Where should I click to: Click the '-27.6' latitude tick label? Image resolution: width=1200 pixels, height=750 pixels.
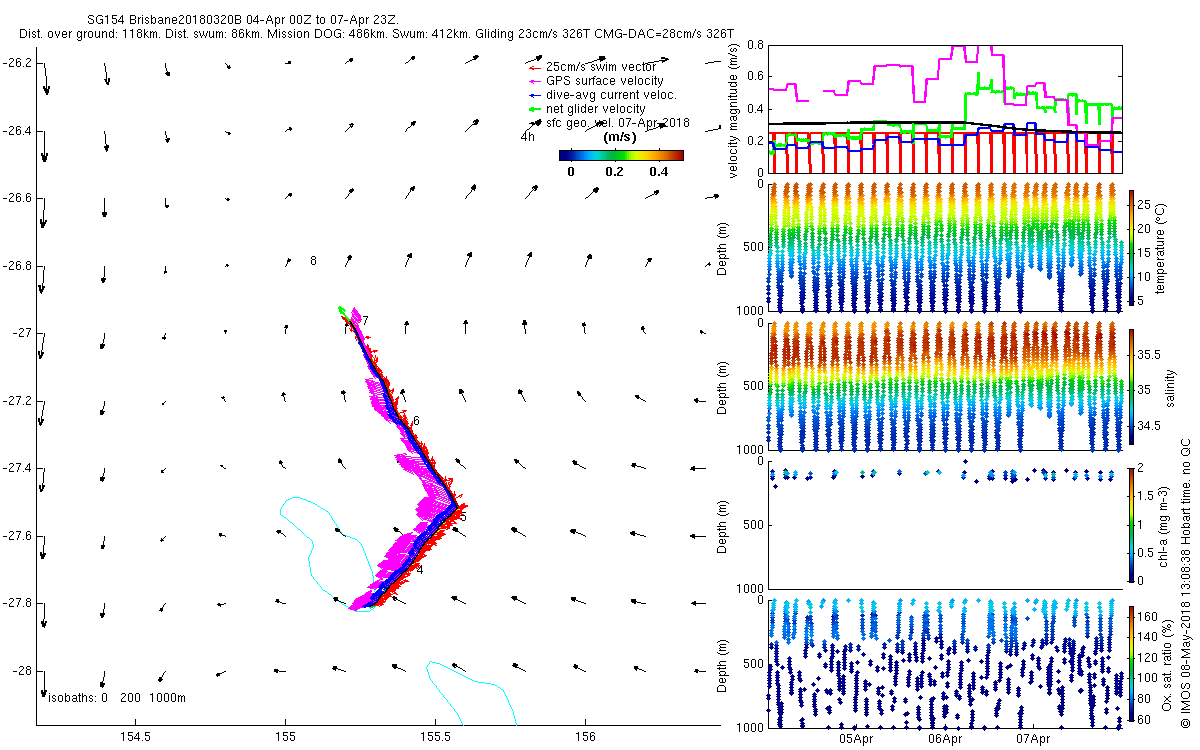click(x=18, y=535)
